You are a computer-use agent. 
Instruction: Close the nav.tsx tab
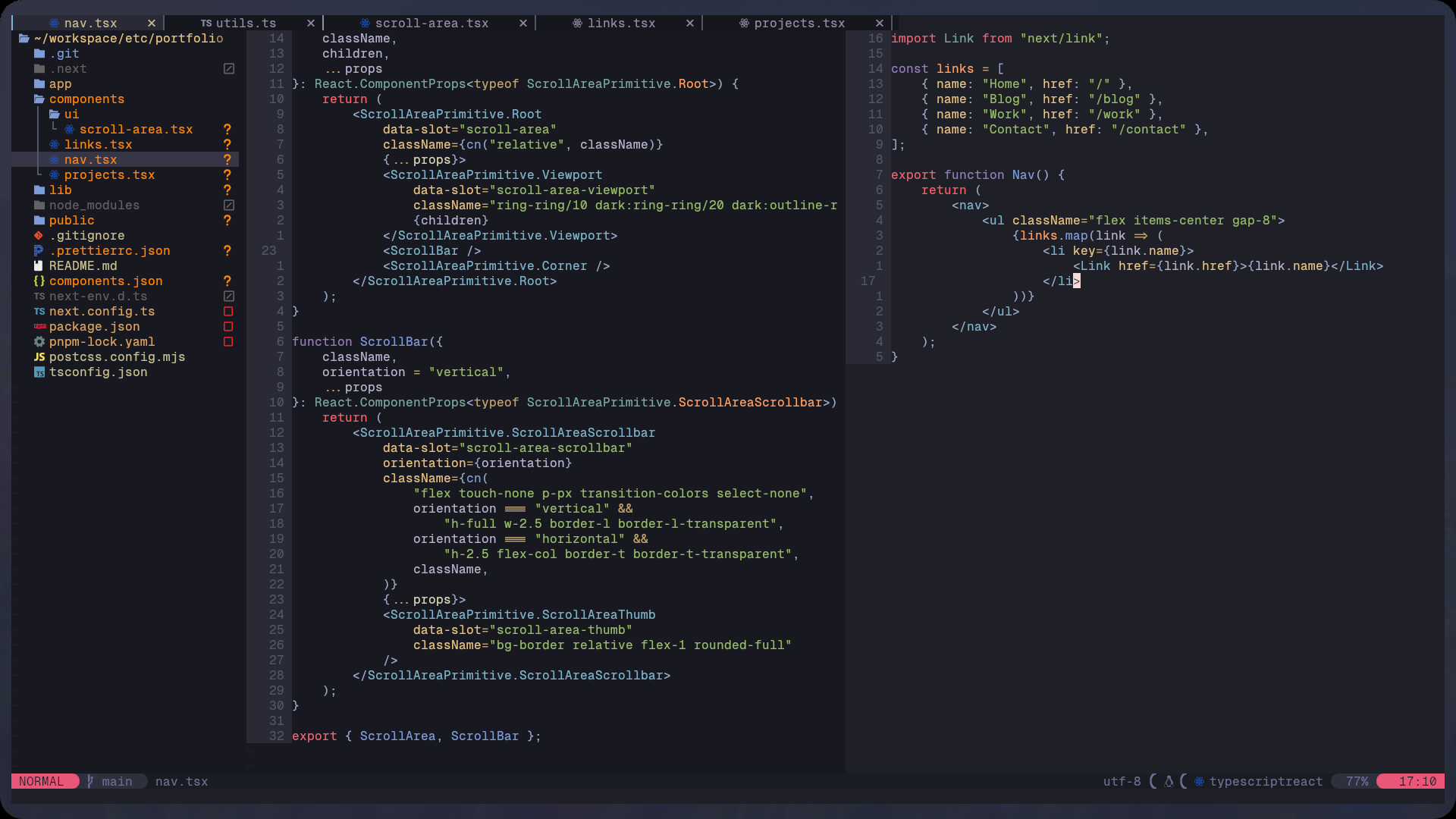click(152, 24)
